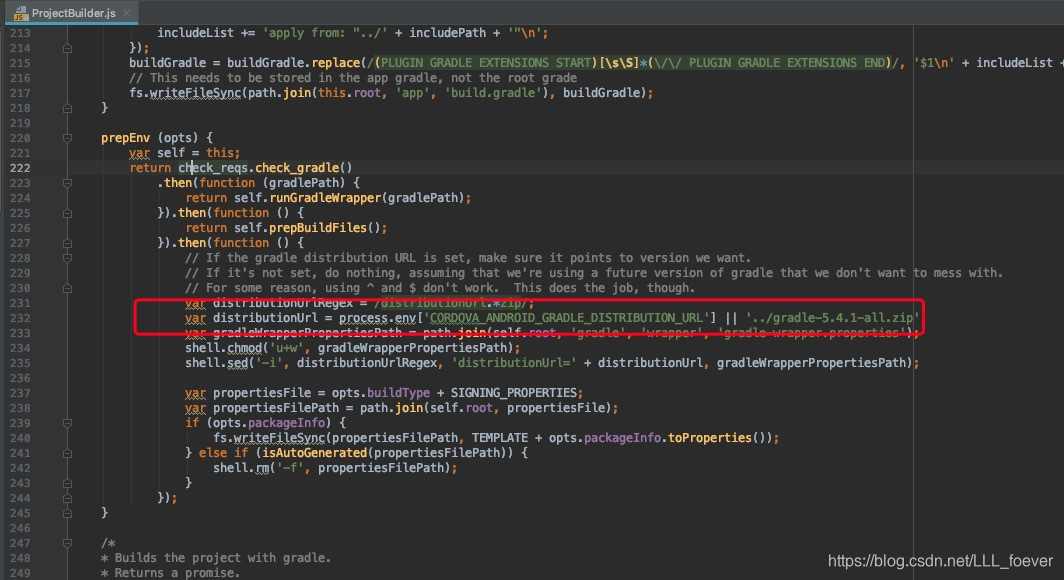Screen dimensions: 1064x580
Task: Click TEMPLATE constant on line 240
Action: [499, 438]
